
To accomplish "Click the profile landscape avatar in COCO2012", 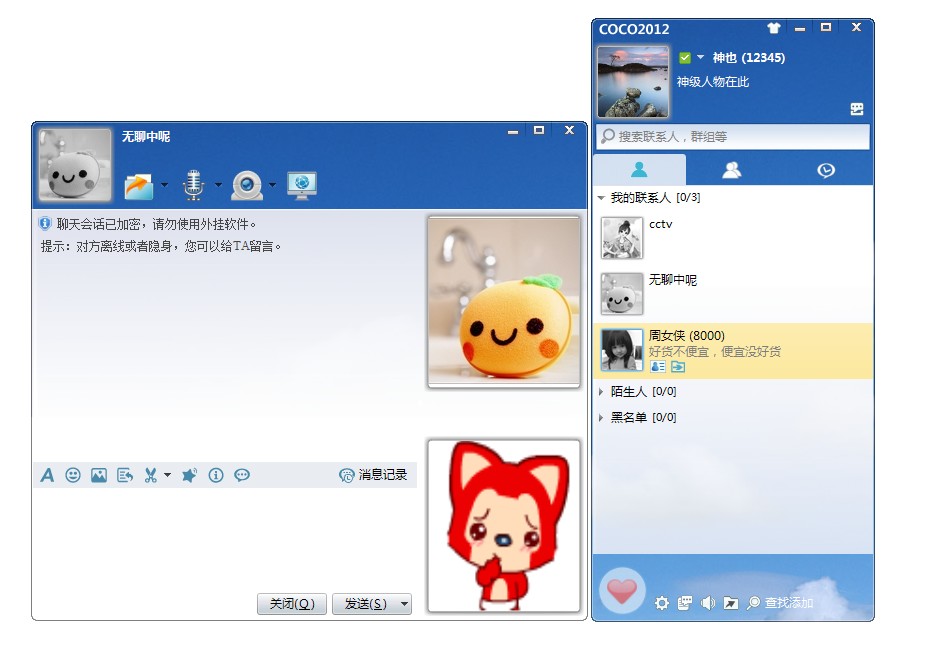I will point(633,82).
